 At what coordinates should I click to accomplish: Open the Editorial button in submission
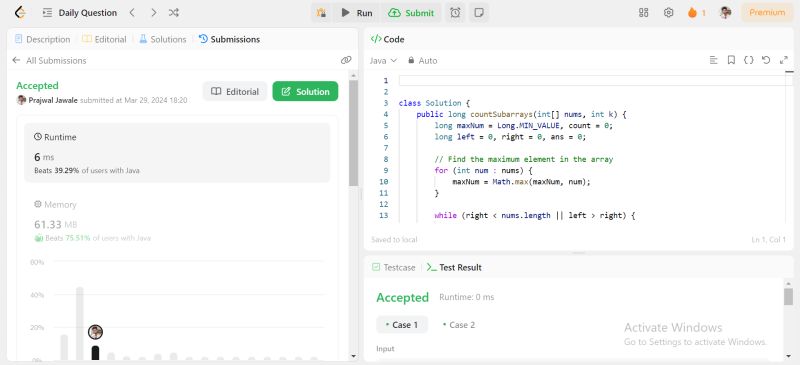235,91
